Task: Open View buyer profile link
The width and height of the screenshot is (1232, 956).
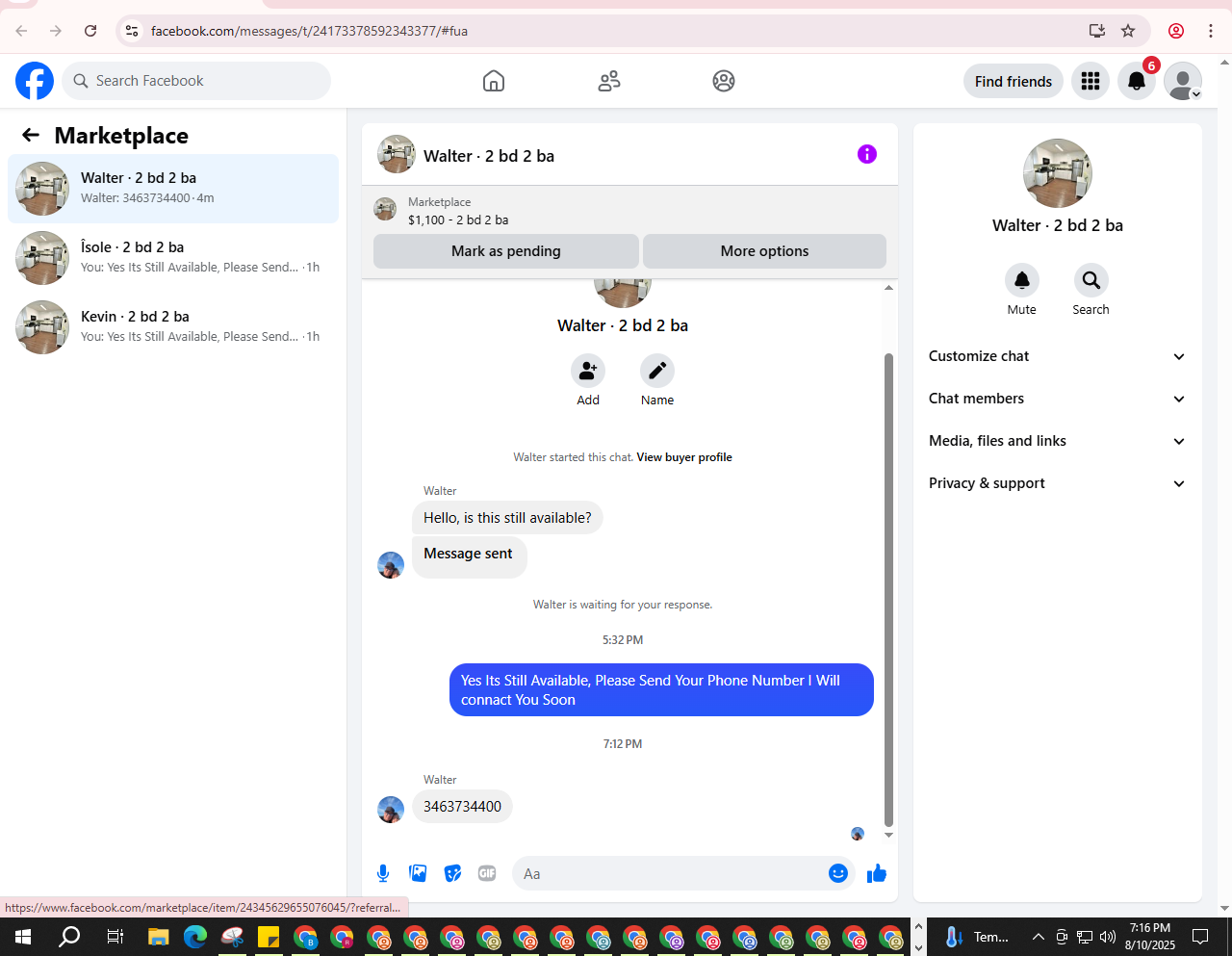Action: [684, 457]
